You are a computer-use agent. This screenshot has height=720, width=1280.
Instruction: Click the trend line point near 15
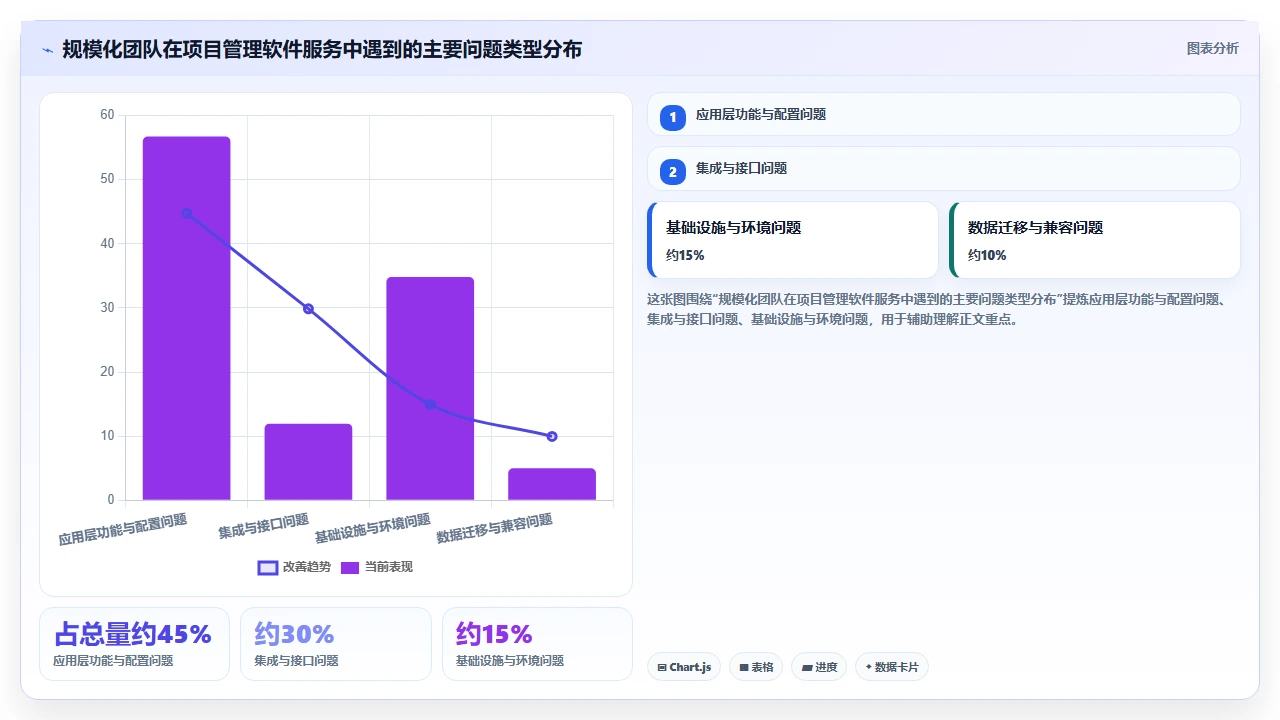click(430, 405)
